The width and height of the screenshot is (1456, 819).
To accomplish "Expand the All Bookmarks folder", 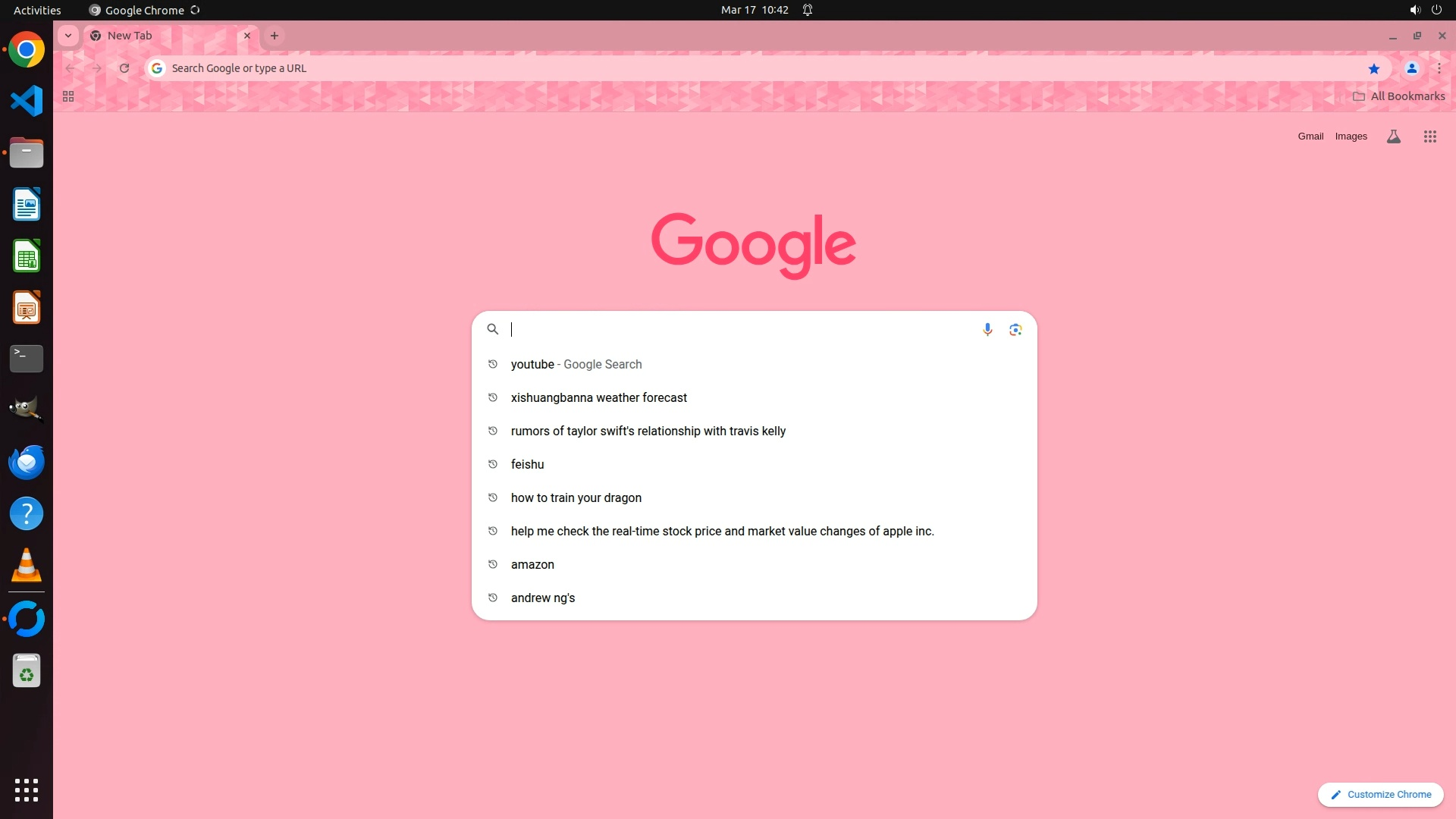I will click(1398, 96).
